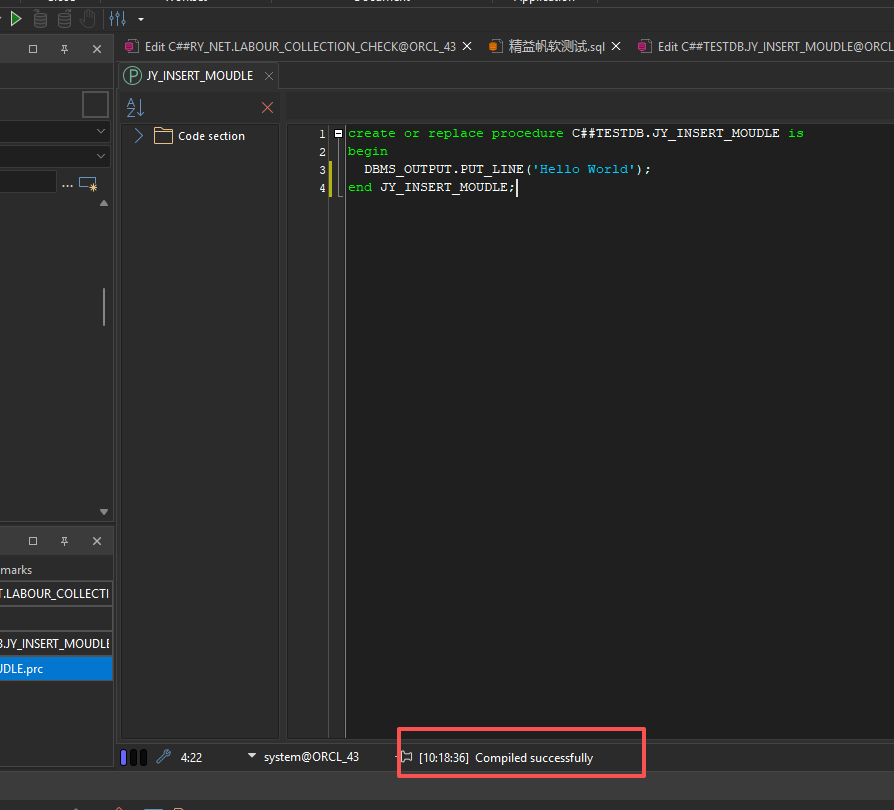
Task: Close the LABOUR_COLLECTION_CHECK tab
Action: [467, 46]
